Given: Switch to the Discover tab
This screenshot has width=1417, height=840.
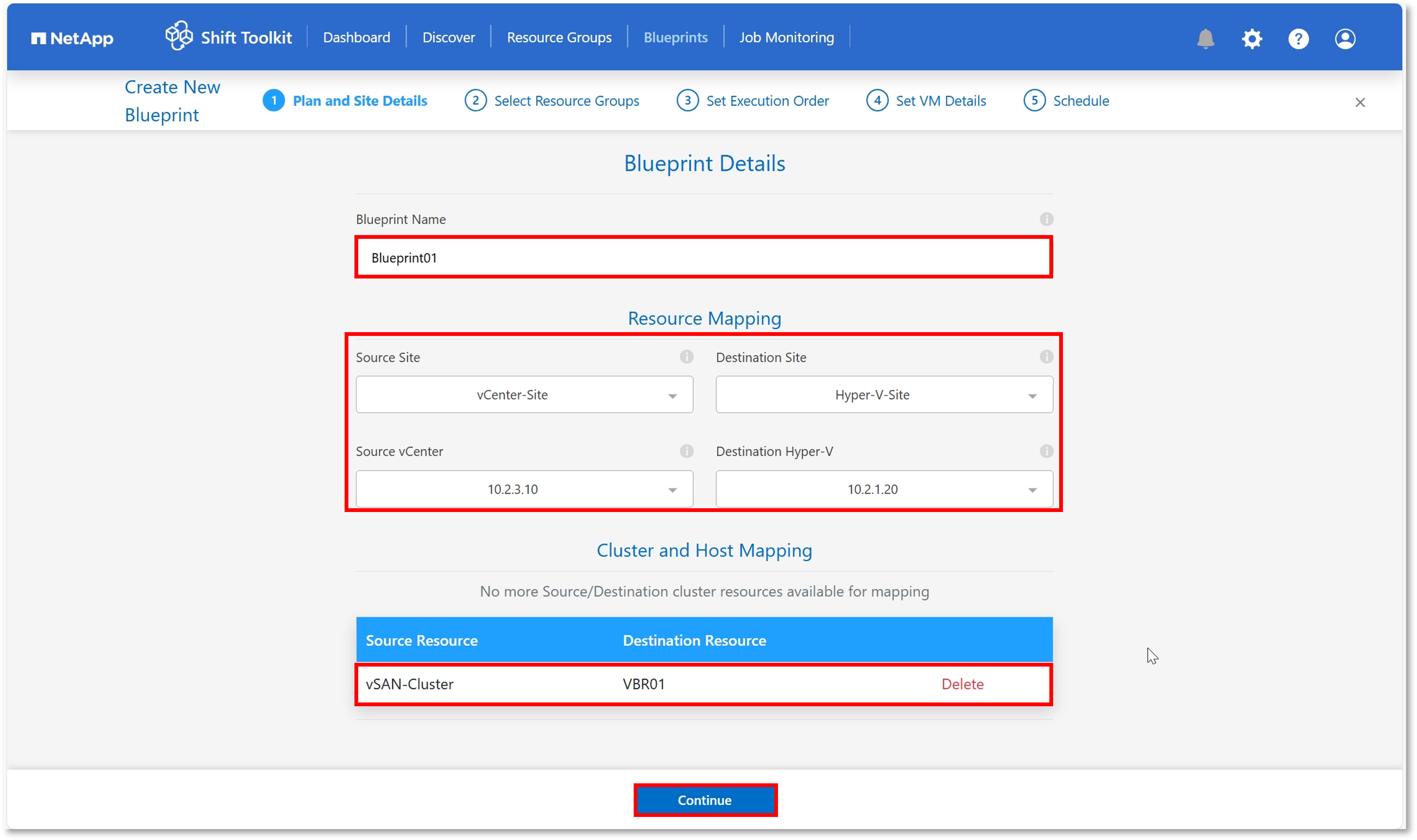Looking at the screenshot, I should [449, 37].
